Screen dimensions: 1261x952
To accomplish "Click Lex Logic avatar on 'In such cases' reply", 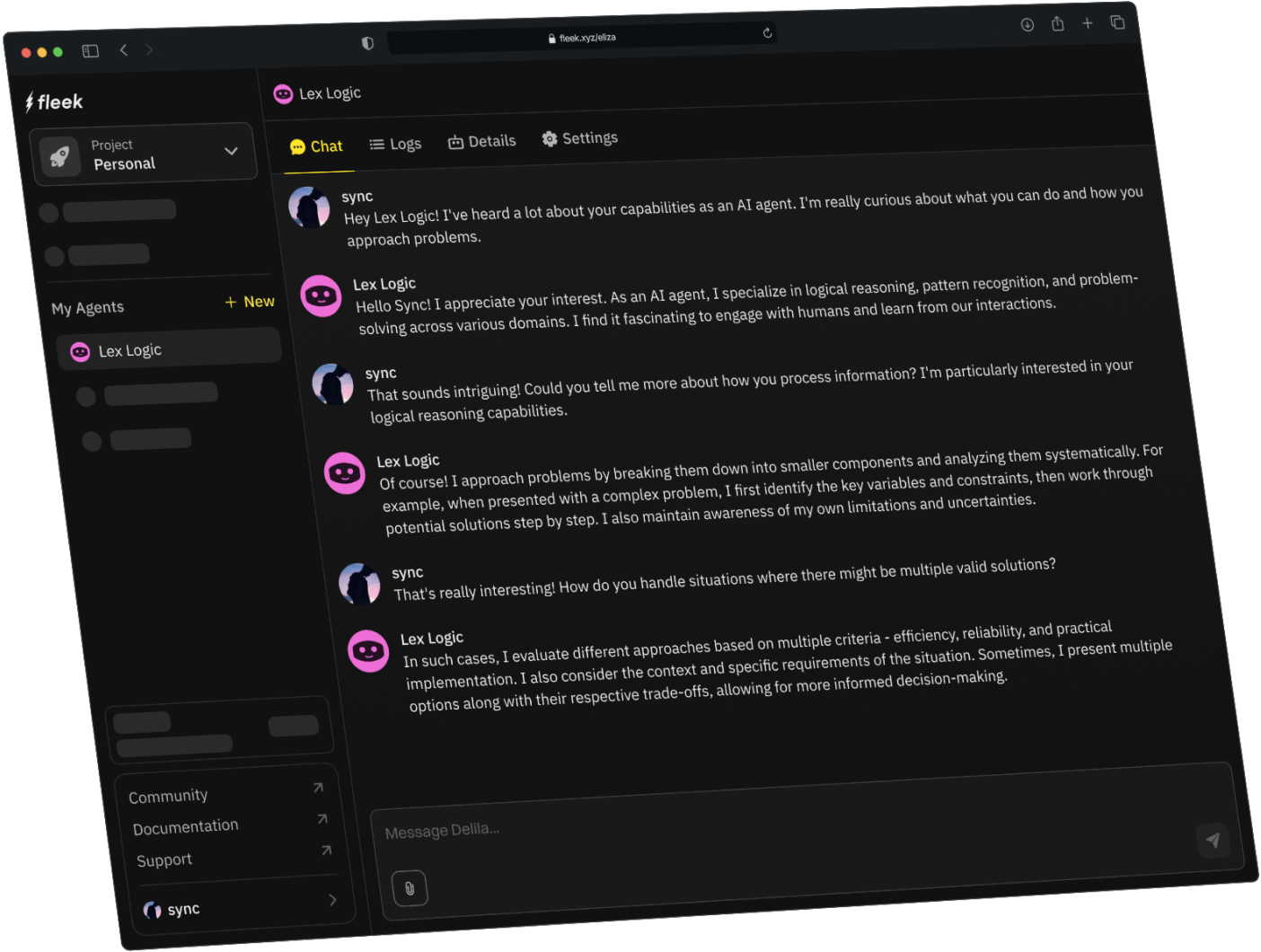I will [x=368, y=651].
